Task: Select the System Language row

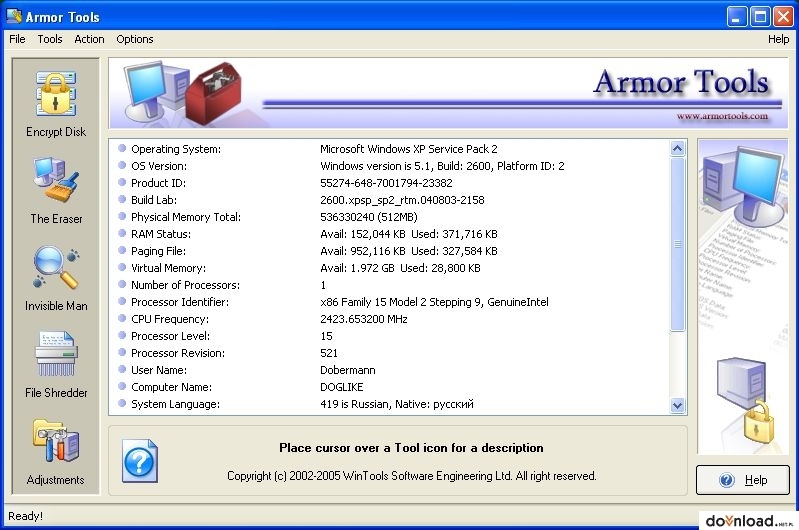Action: click(389, 404)
